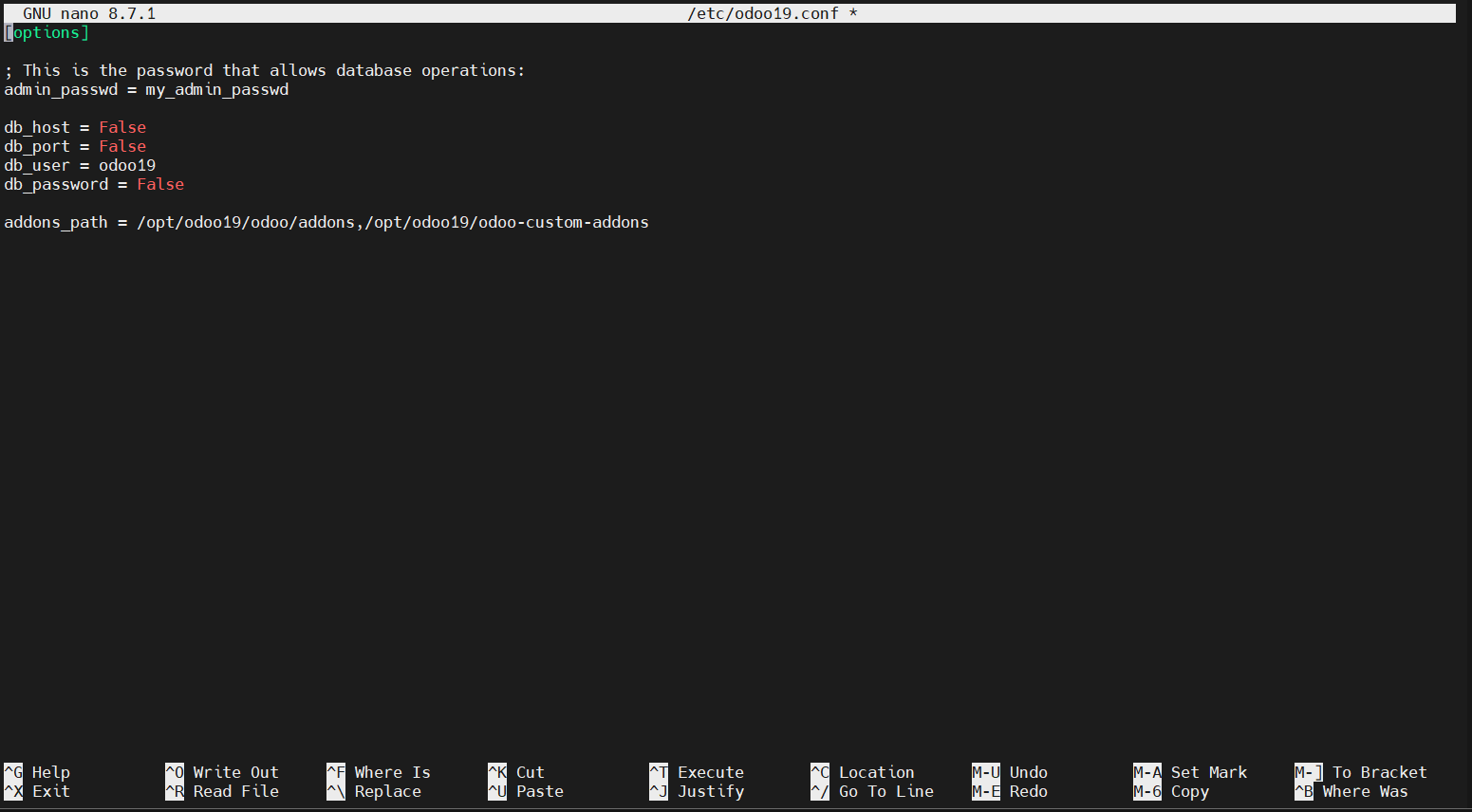This screenshot has width=1472, height=812.
Task: Click the odoo19 value of db_user
Action: click(127, 165)
